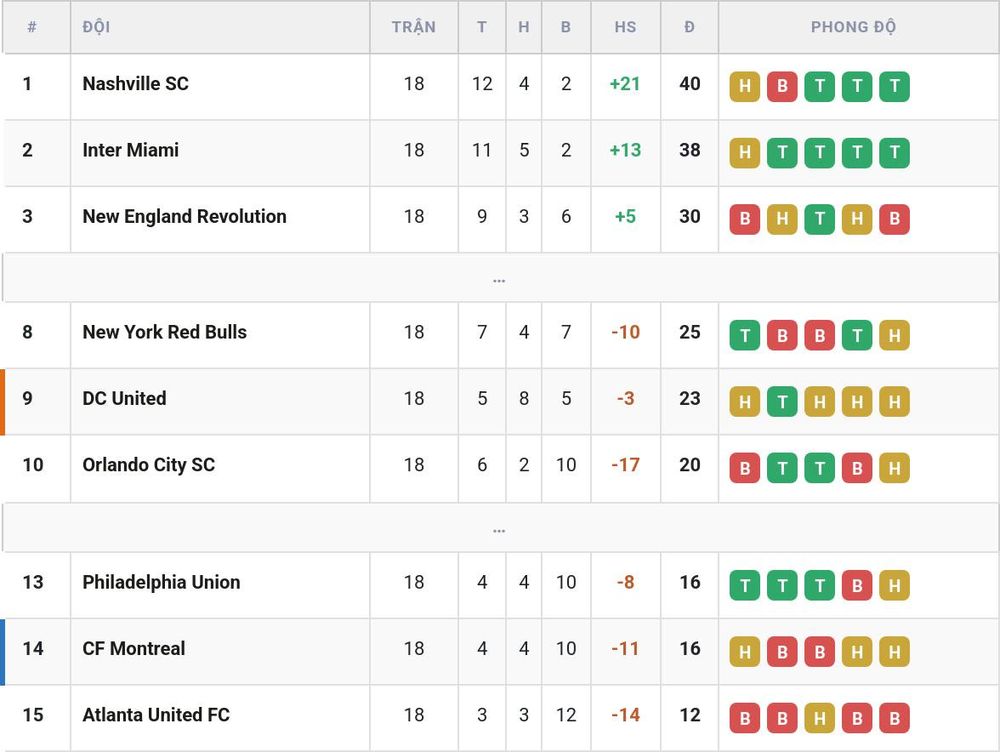Click Nashville SC's red B form badge
This screenshot has height=752, width=1000.
782,87
